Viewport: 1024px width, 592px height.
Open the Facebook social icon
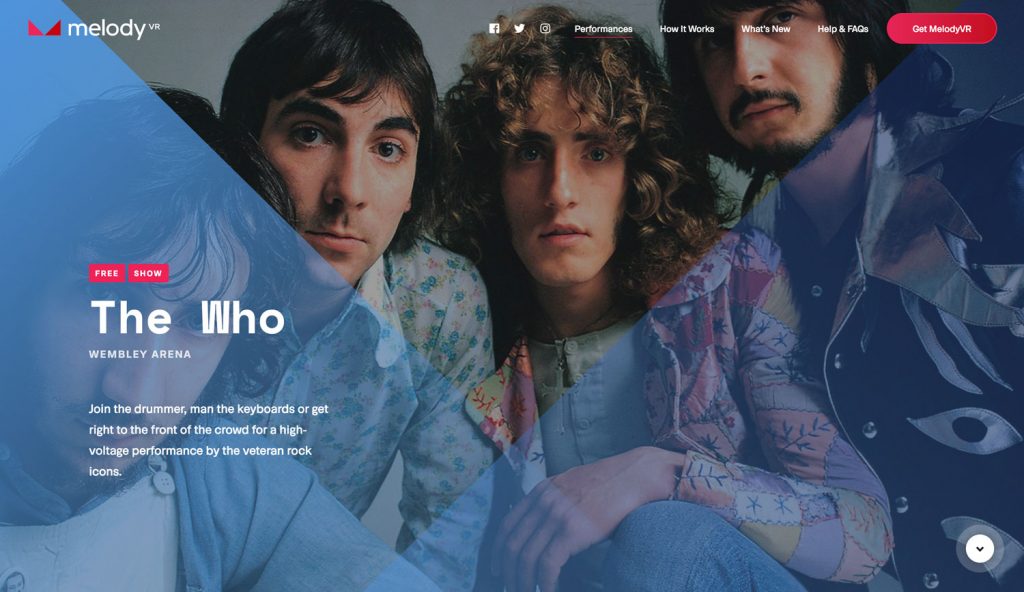pos(494,29)
